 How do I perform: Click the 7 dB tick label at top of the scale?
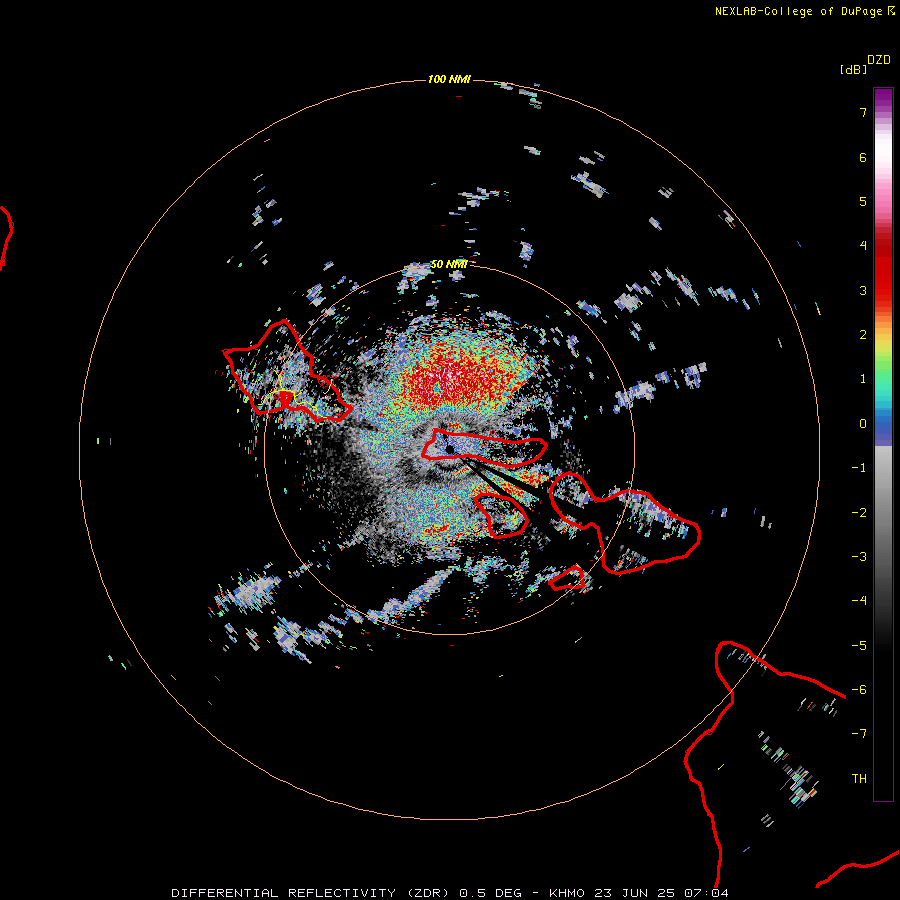tap(863, 112)
